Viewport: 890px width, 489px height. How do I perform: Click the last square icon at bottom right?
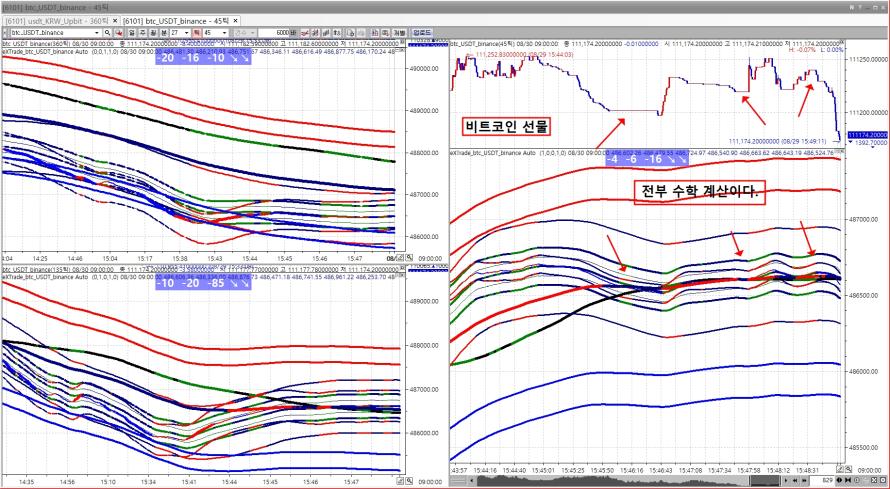[x=883, y=480]
